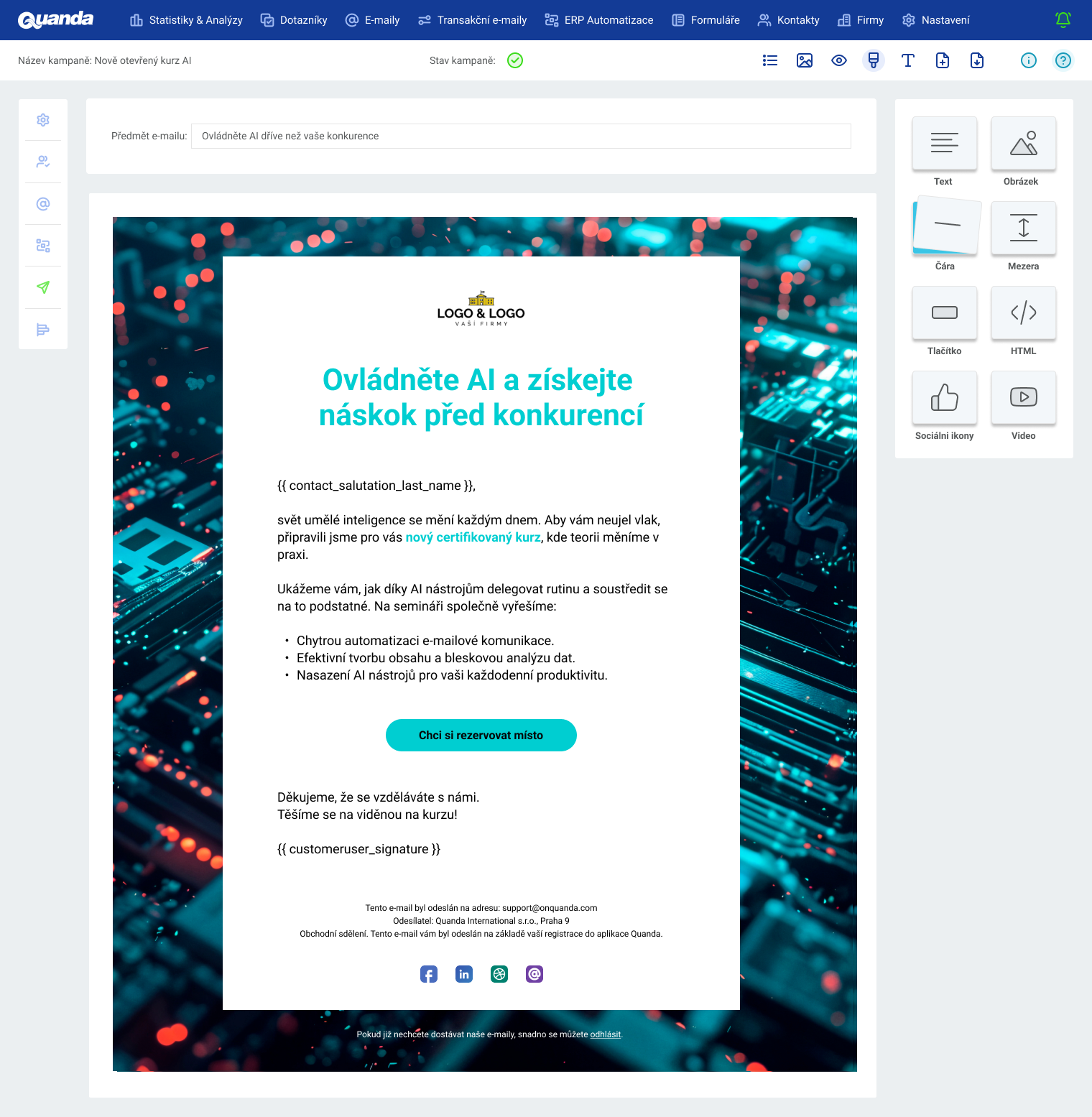The width and height of the screenshot is (1092, 1117).
Task: Click the campaign status checkmark icon
Action: click(515, 60)
